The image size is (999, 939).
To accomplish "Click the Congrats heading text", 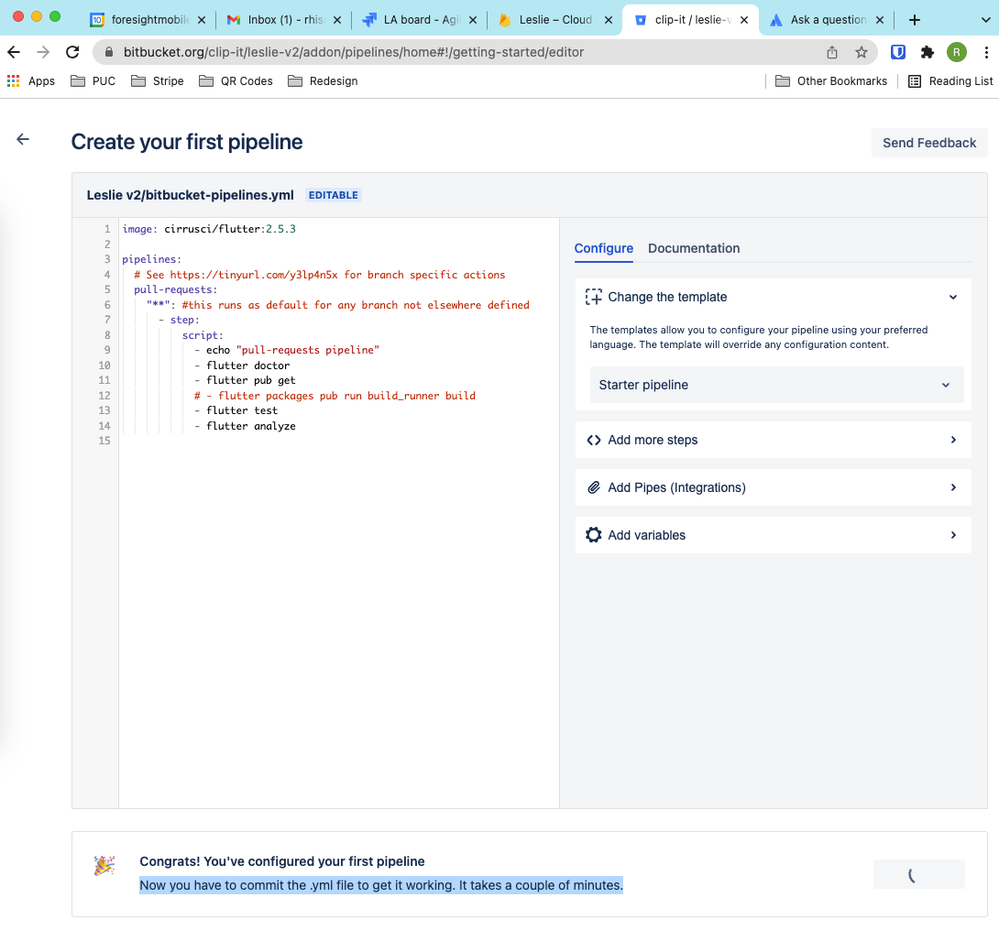I will click(282, 861).
